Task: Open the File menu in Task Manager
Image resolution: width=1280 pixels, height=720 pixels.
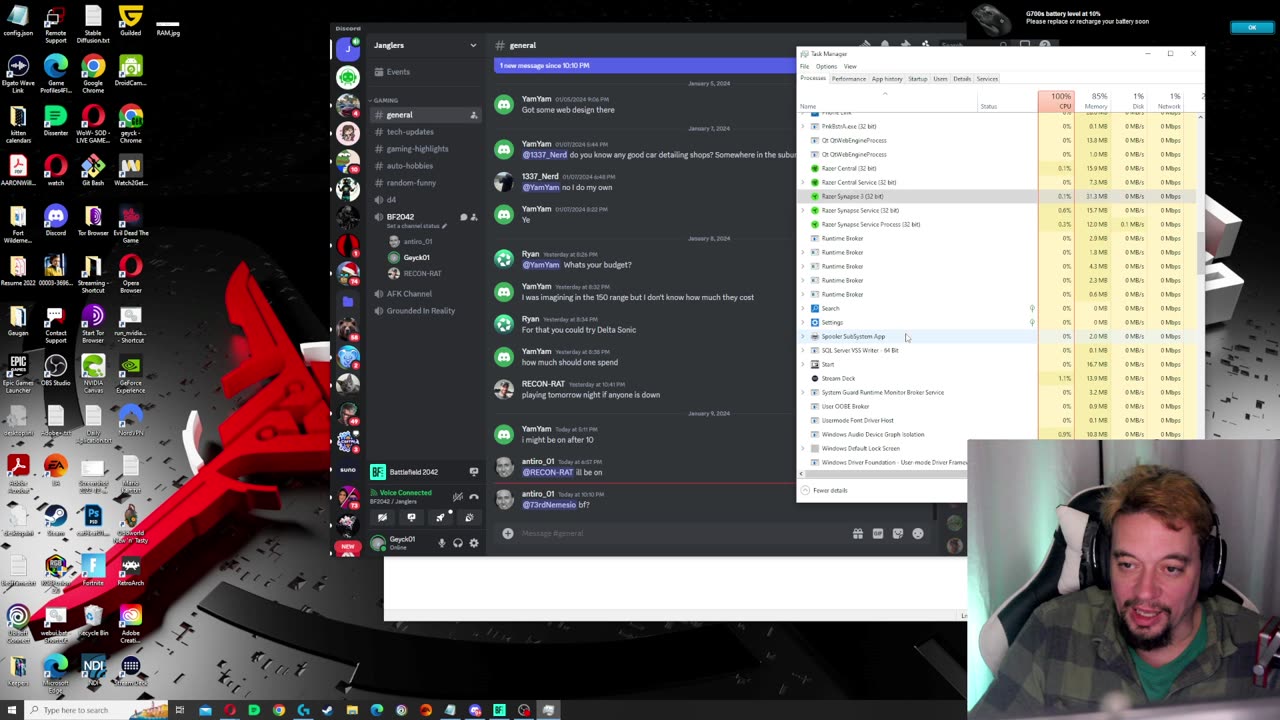Action: coord(804,67)
